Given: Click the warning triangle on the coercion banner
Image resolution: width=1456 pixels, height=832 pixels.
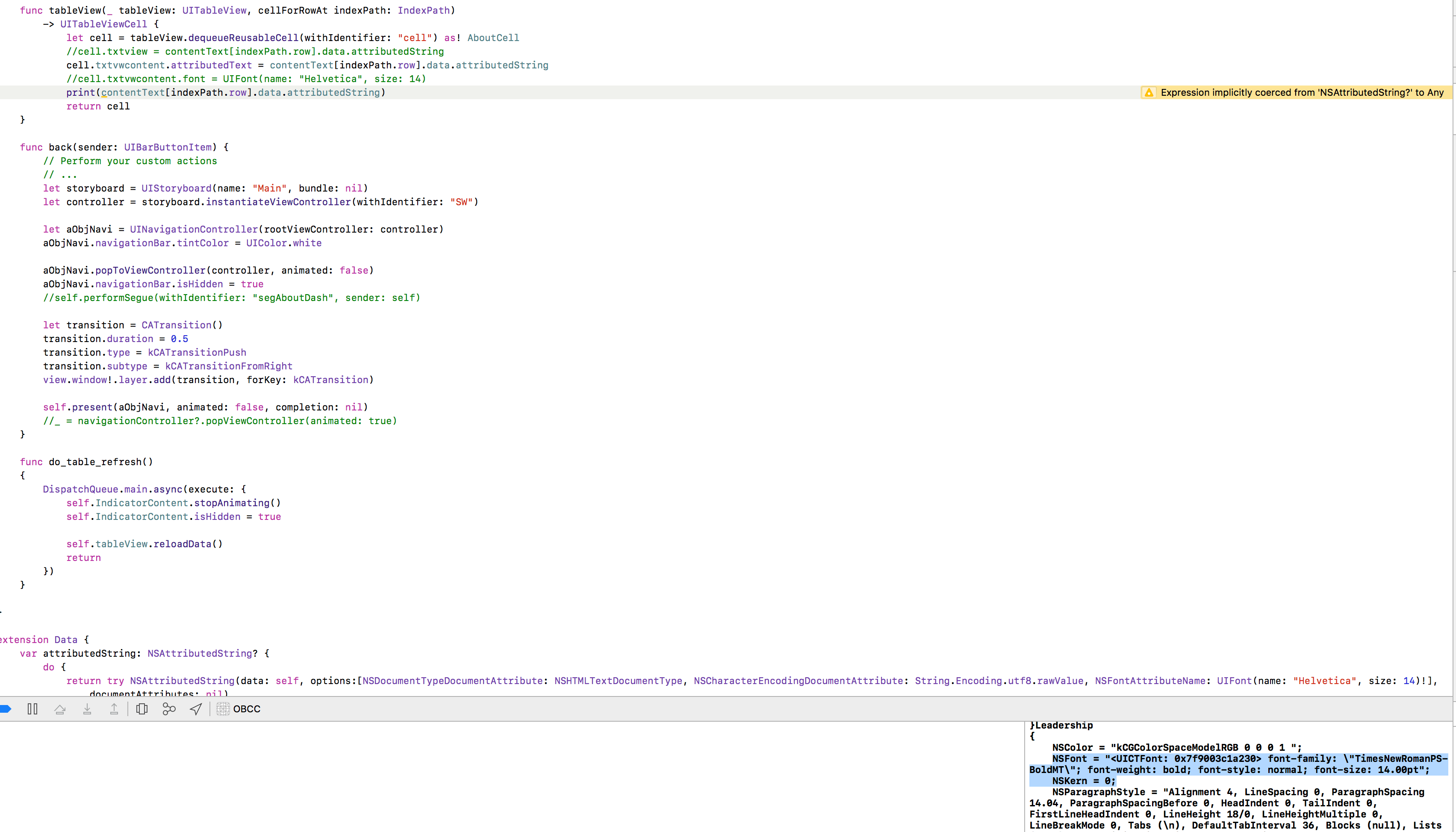Looking at the screenshot, I should [1150, 92].
